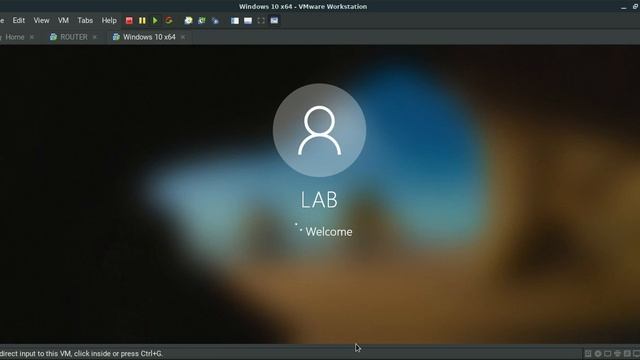Click the red Power Off toolbar icon

pyautogui.click(x=129, y=20)
